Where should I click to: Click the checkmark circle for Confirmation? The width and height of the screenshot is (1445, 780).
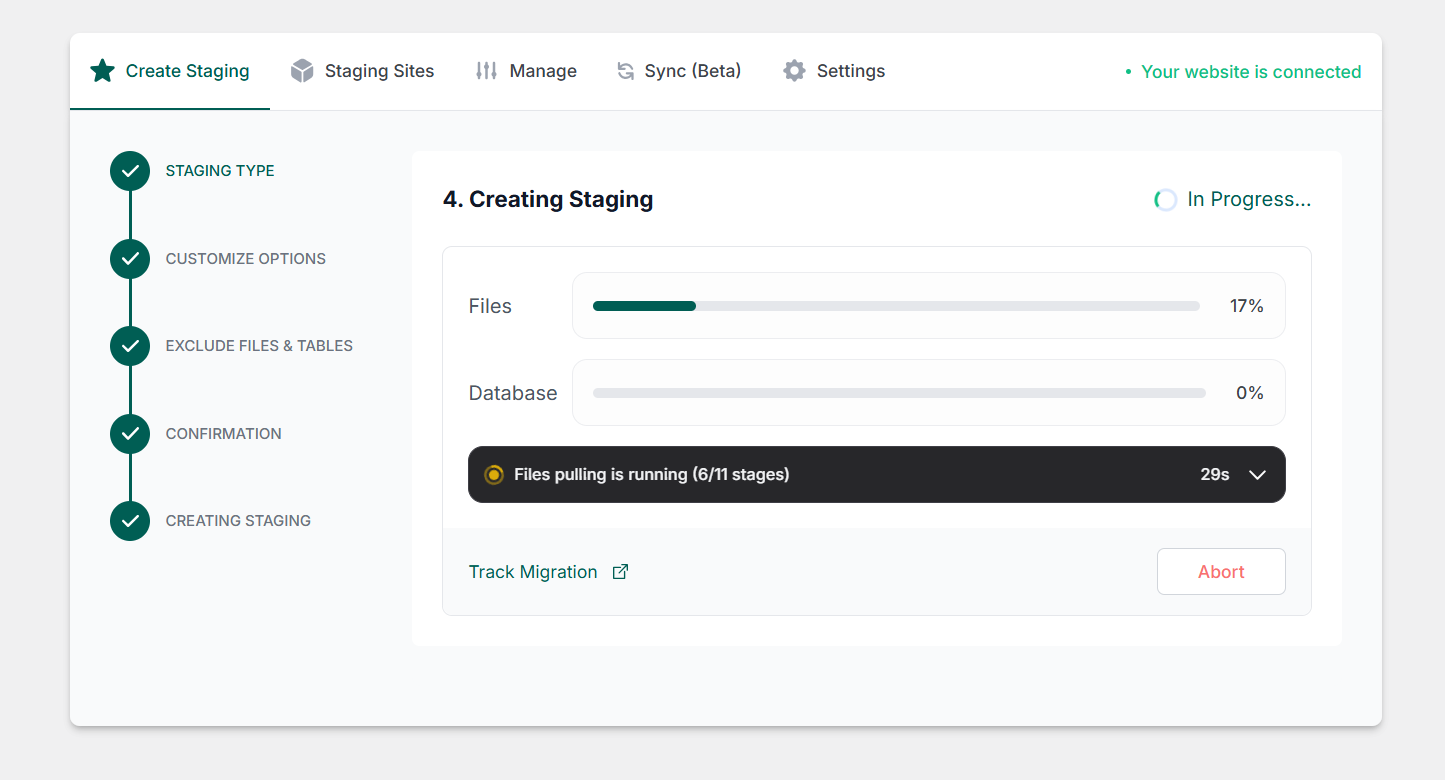point(130,434)
